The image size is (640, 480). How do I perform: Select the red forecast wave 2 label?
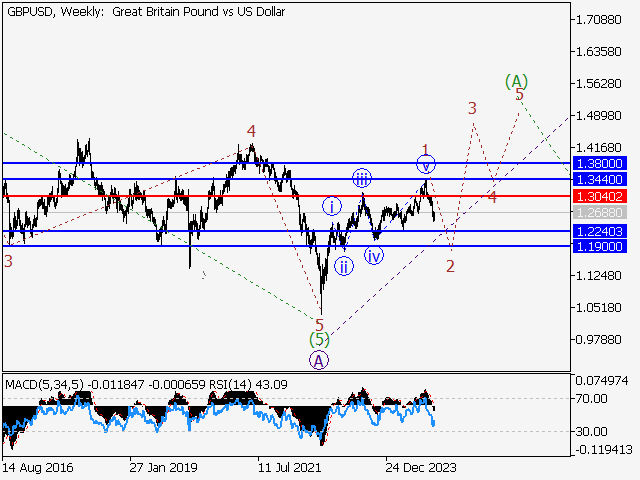pyautogui.click(x=451, y=266)
